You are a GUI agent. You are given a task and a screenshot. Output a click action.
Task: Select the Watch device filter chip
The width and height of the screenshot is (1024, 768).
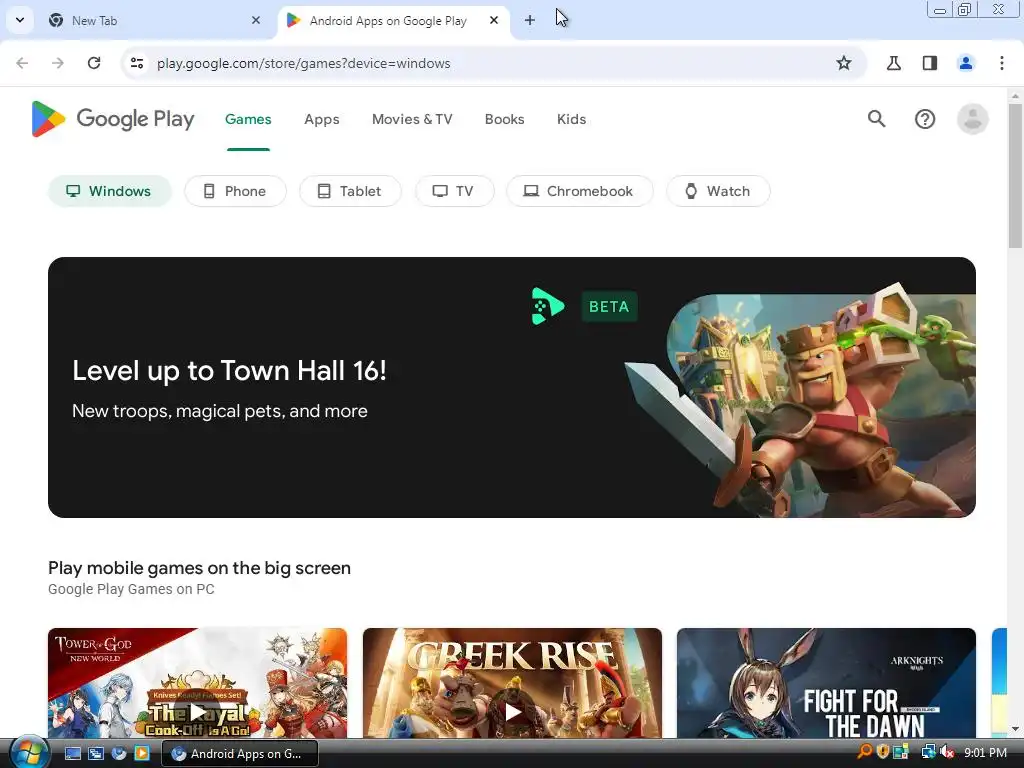718,191
